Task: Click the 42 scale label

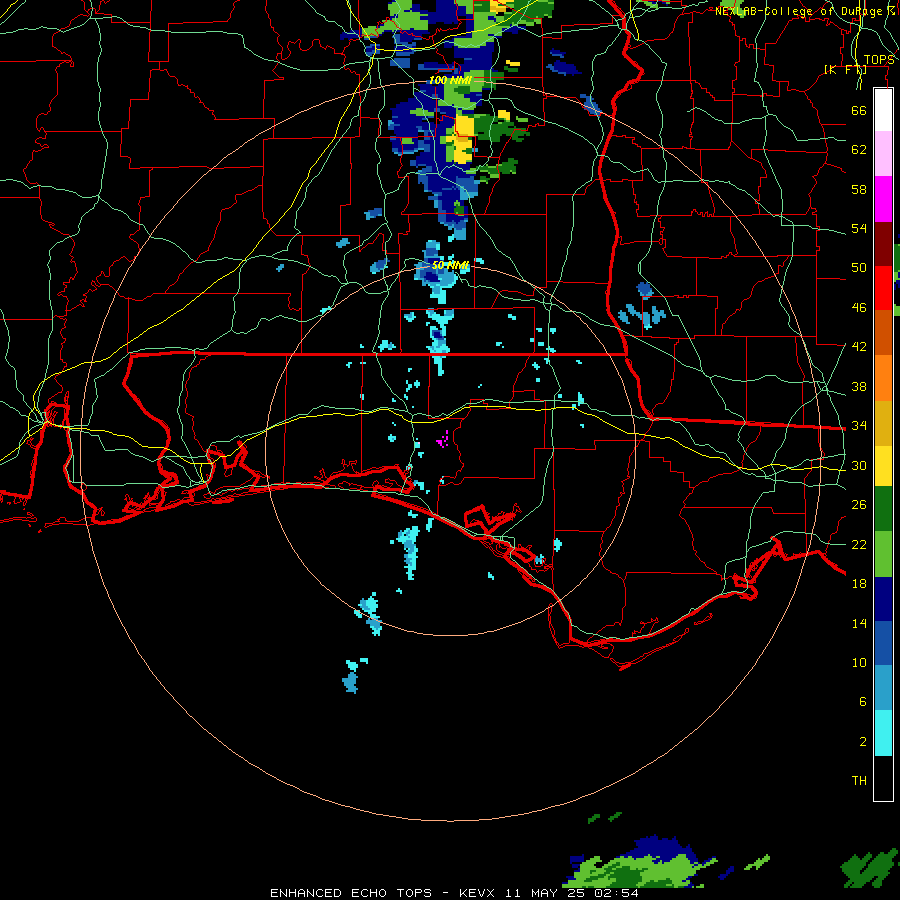Action: click(859, 346)
